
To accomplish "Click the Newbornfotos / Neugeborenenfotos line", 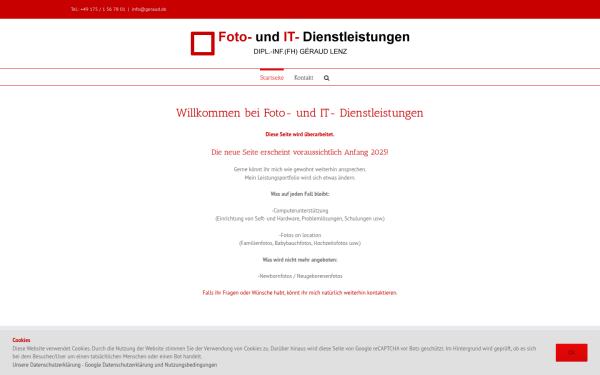I will click(300, 276).
